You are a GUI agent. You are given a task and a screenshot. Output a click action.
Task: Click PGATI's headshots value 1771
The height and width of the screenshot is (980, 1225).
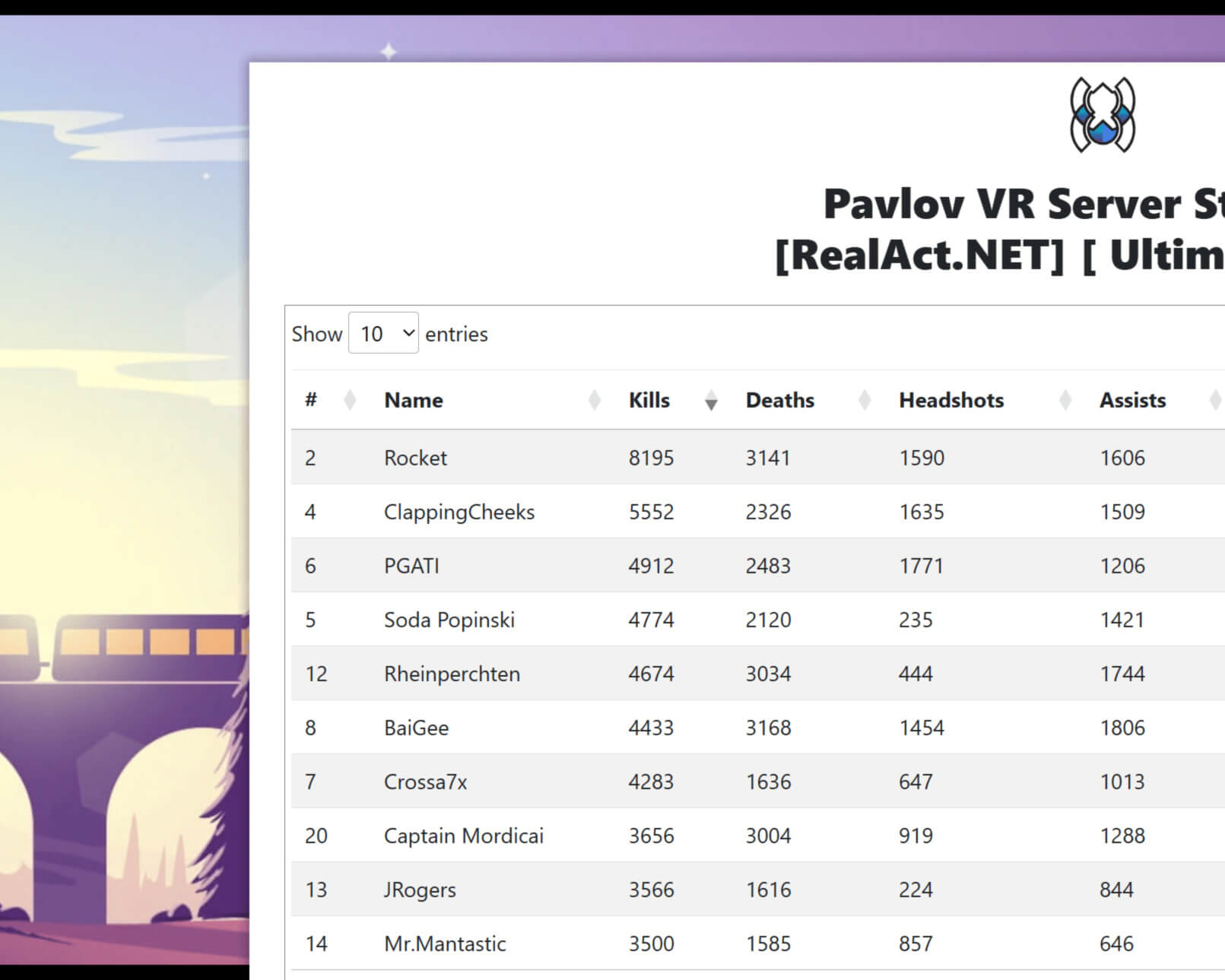click(922, 566)
